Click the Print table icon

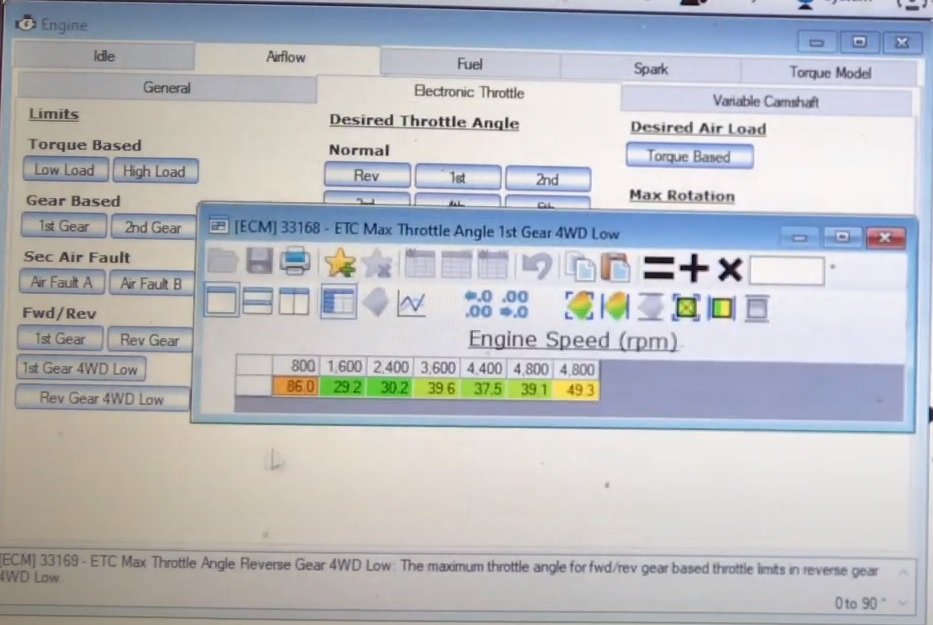(x=295, y=261)
